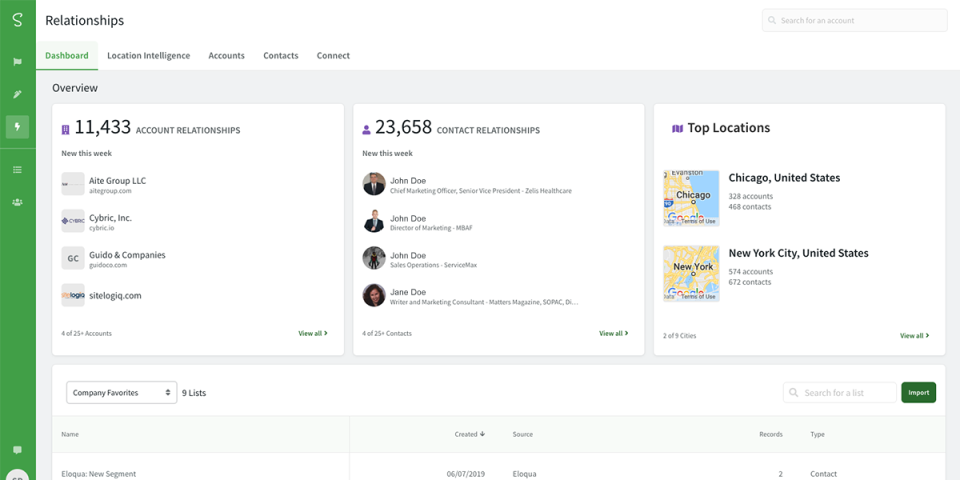Viewport: 960px width, 480px height.
Task: Select the lightning bolt sidebar icon
Action: coord(17,127)
